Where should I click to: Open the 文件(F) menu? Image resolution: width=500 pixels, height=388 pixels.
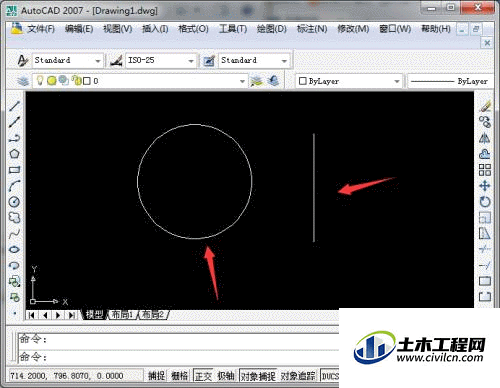[40, 29]
